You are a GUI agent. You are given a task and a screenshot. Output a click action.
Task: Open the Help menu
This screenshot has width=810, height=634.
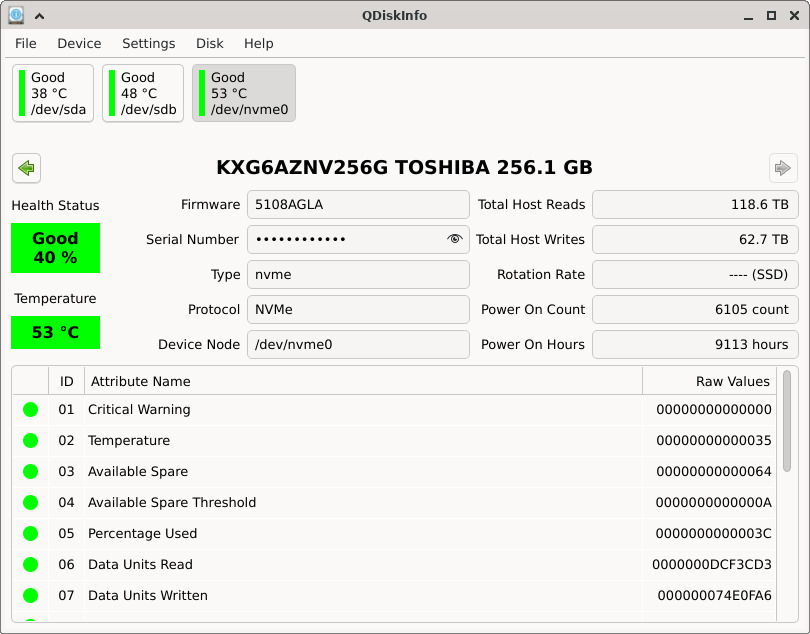(259, 43)
